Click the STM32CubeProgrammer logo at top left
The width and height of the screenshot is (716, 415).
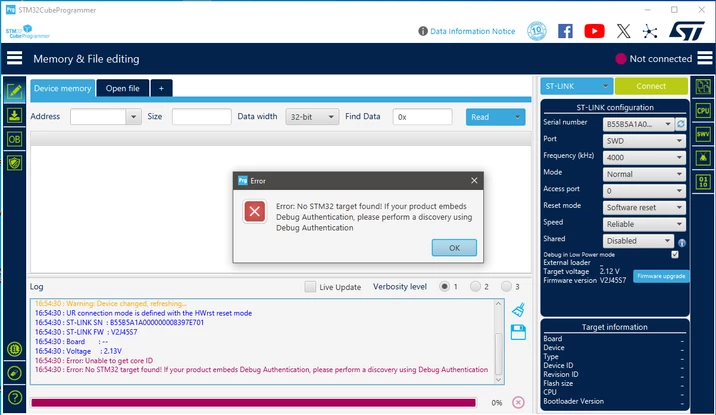27,32
